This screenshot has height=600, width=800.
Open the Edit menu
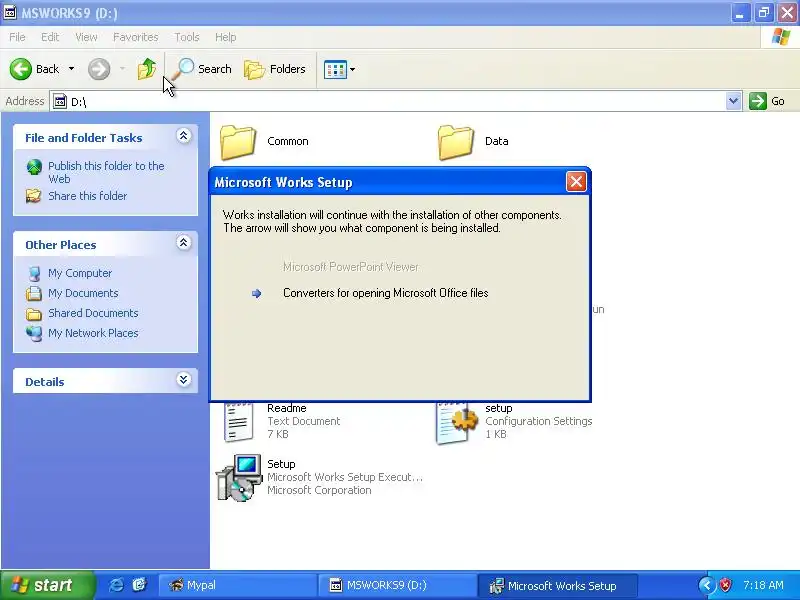tap(50, 37)
